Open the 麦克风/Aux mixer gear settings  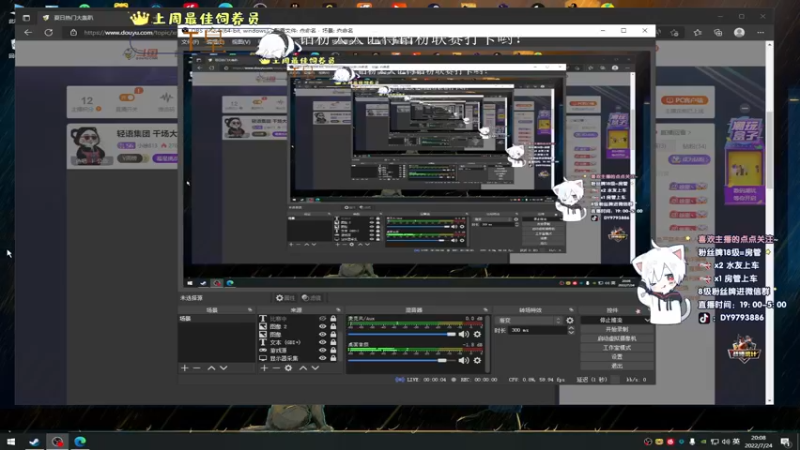[477, 334]
